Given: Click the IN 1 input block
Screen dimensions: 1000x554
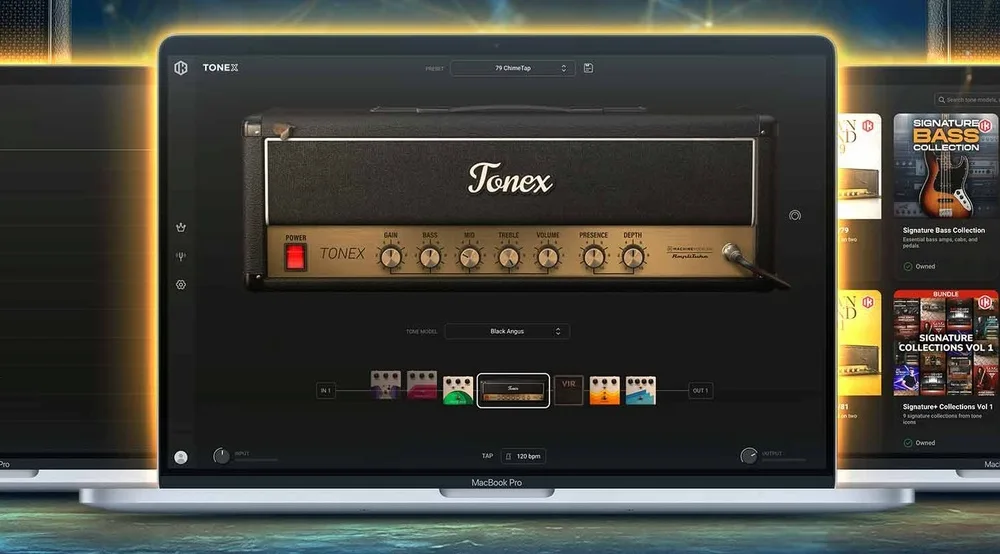Looking at the screenshot, I should click(326, 391).
